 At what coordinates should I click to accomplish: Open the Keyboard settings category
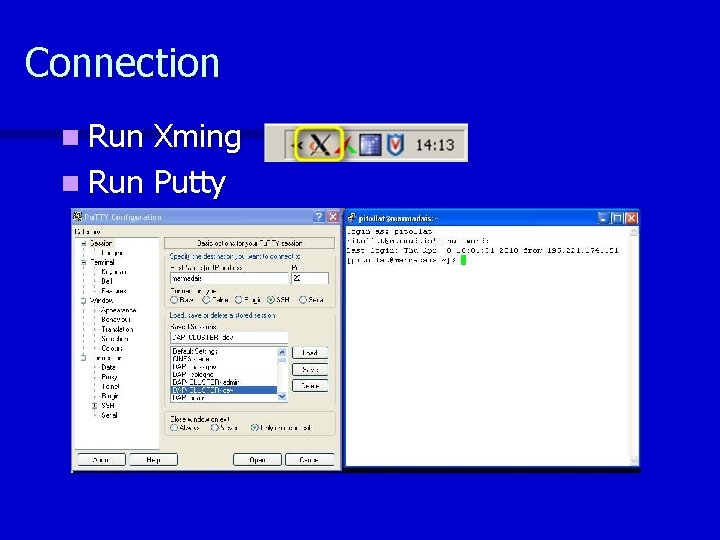[x=114, y=272]
